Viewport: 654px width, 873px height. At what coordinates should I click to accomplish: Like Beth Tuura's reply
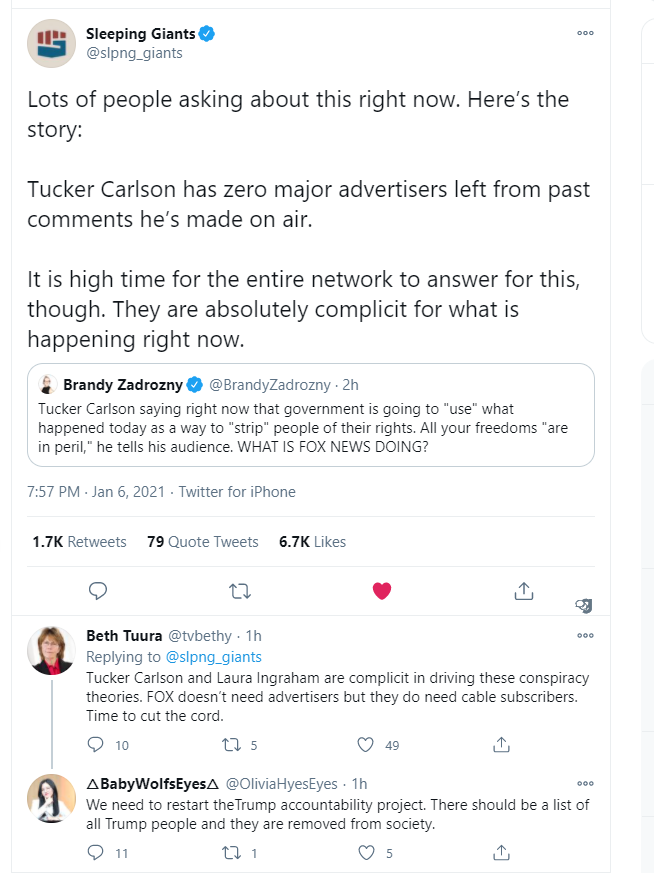coord(365,744)
